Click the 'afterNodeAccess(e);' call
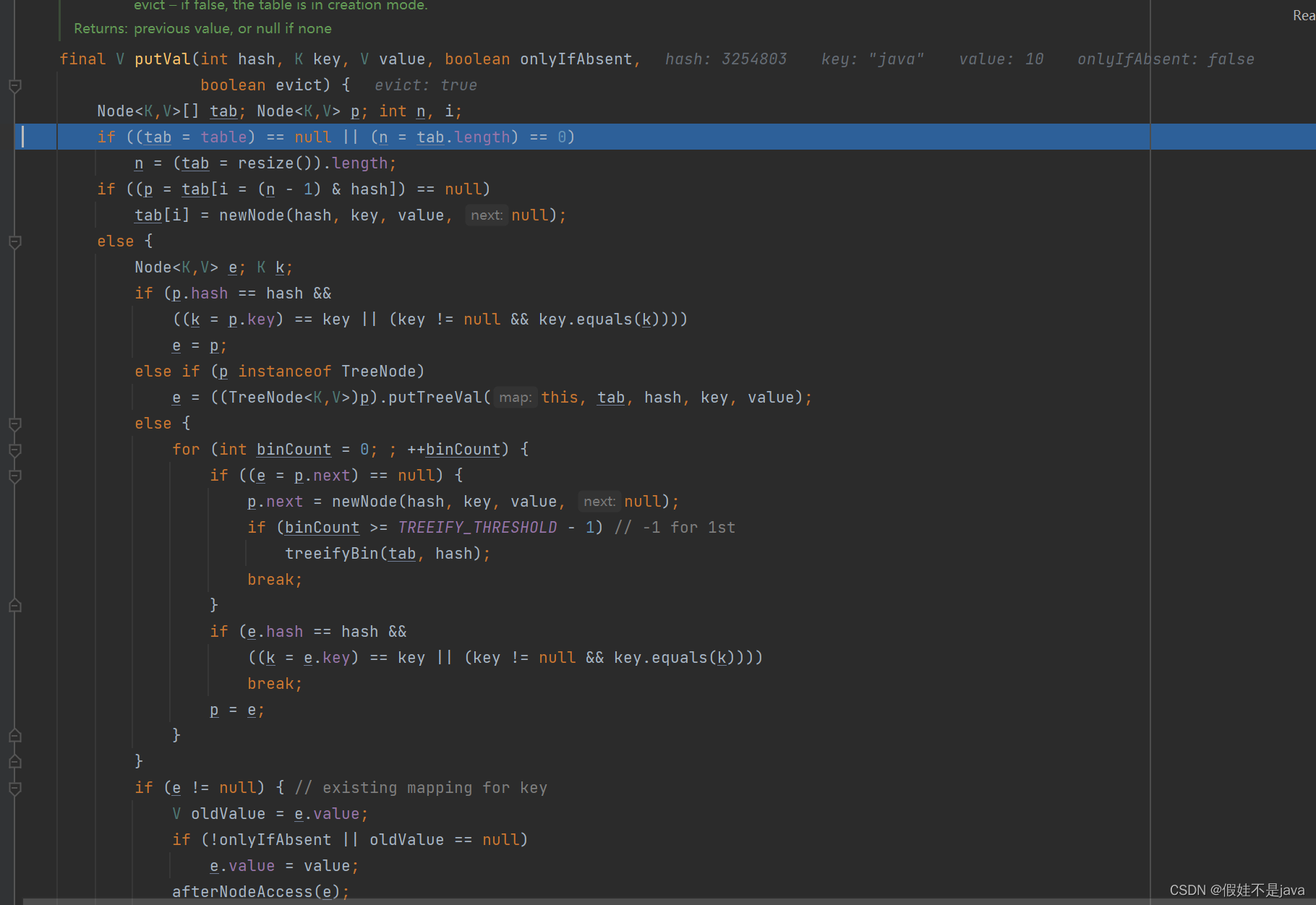The width and height of the screenshot is (1316, 905). click(260, 892)
